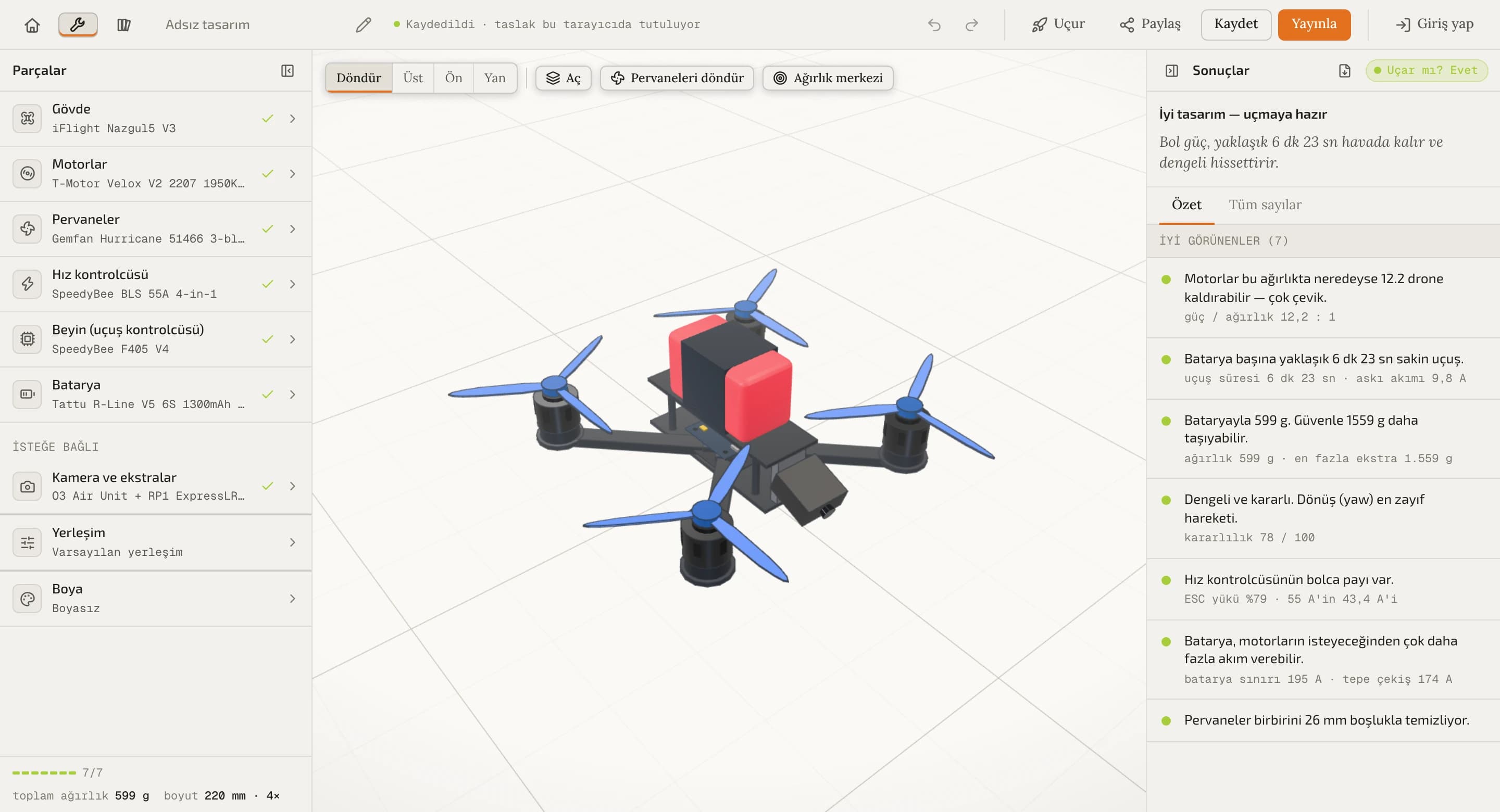1500x812 pixels.
Task: Click Giriş yap to sign in
Action: pyautogui.click(x=1435, y=24)
